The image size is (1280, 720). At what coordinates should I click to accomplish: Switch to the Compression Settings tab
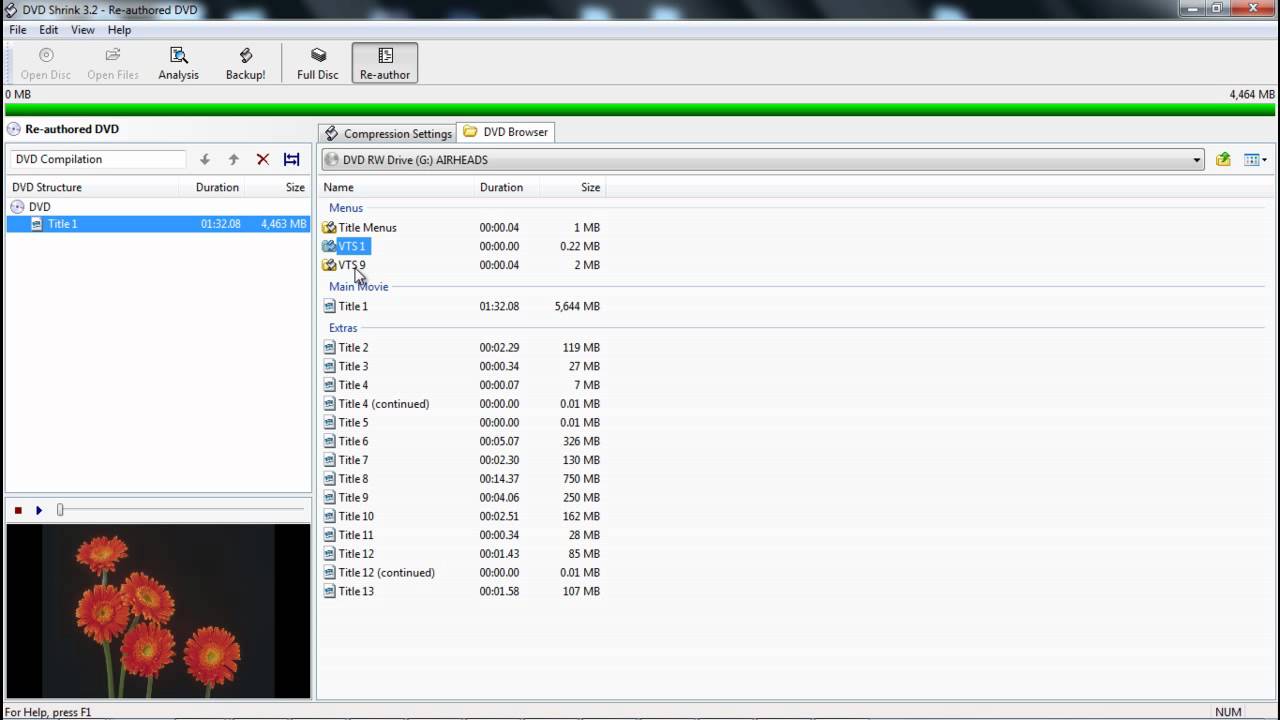388,133
